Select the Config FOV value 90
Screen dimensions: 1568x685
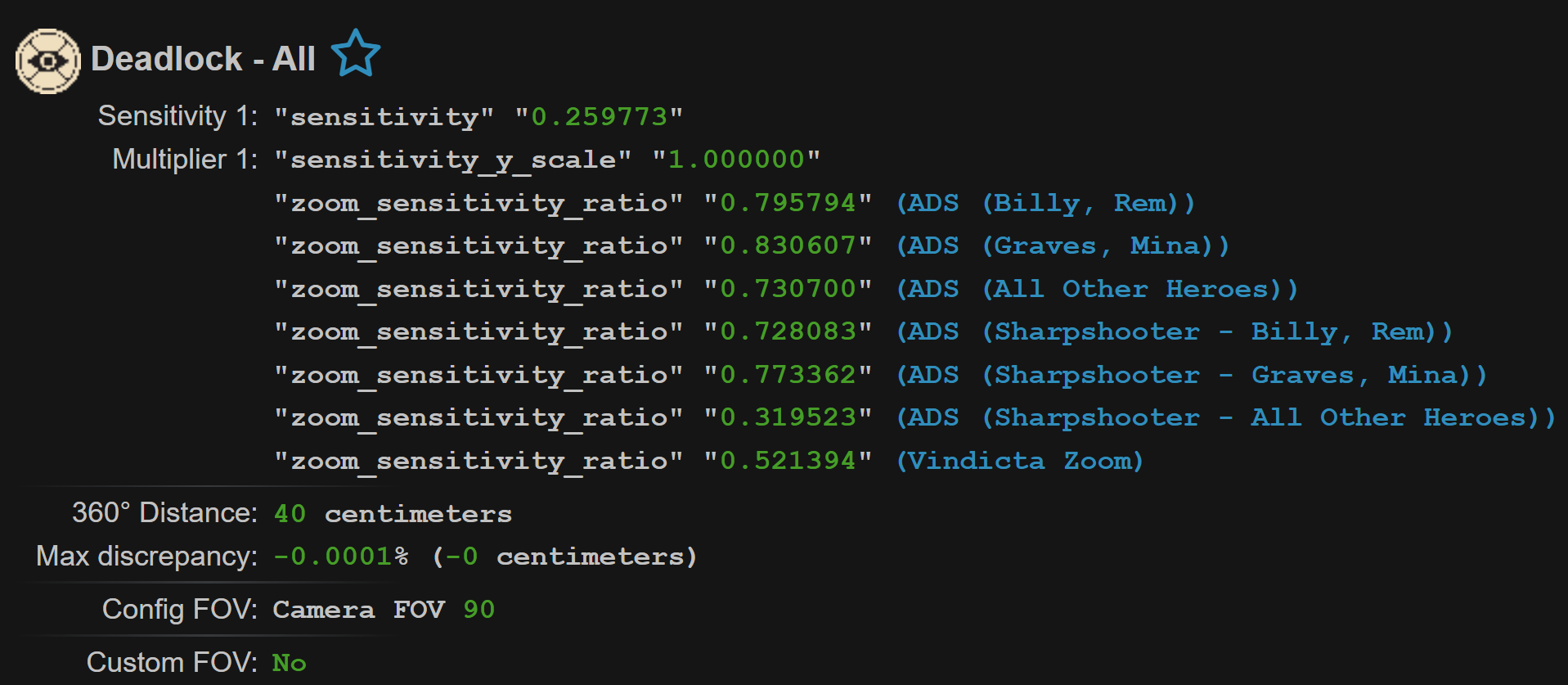click(478, 610)
